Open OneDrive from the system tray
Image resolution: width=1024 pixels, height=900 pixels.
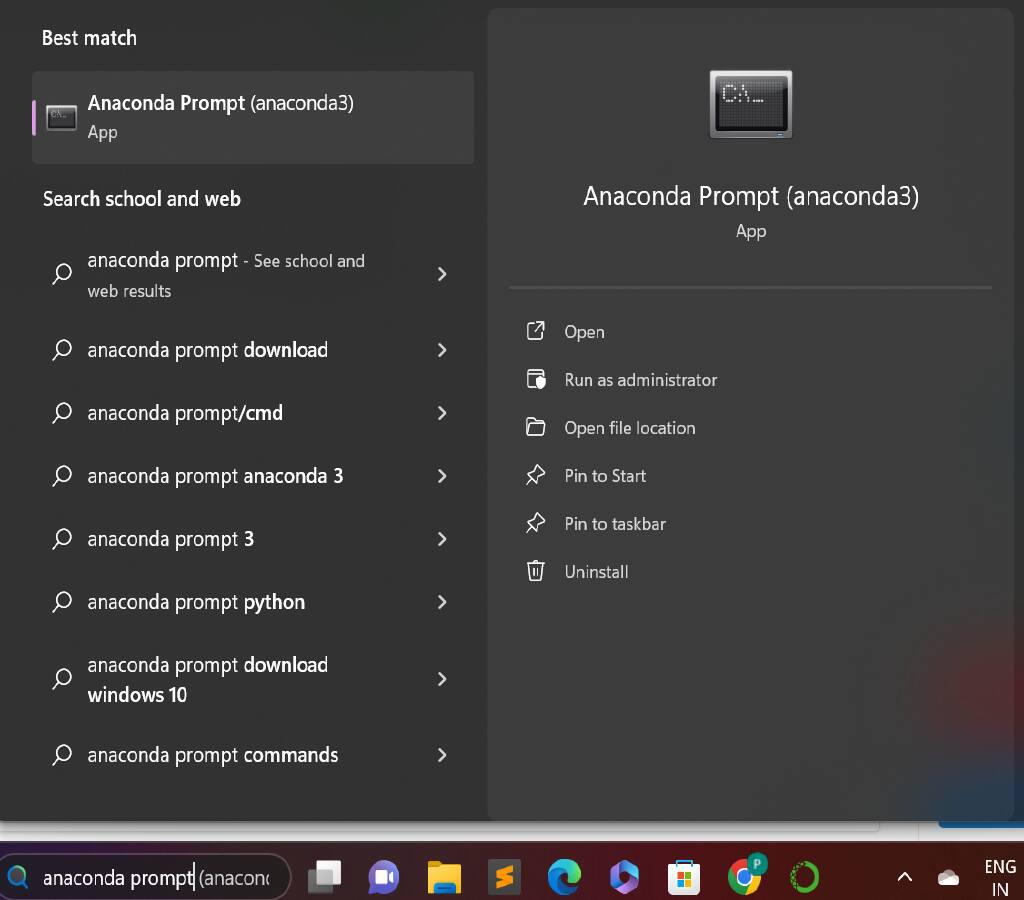(948, 877)
